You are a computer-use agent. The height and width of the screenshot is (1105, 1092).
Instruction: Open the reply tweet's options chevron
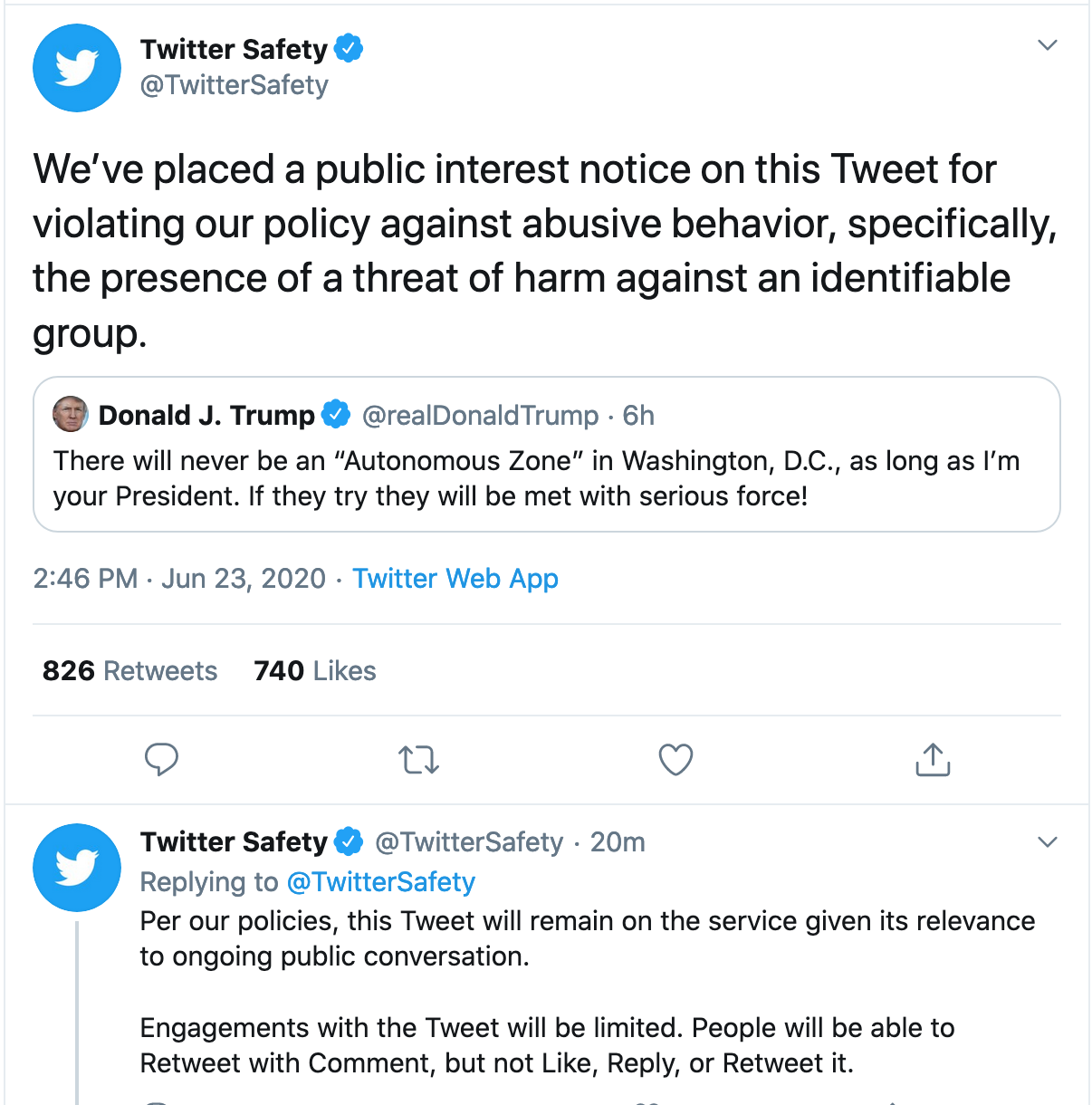[x=1047, y=842]
